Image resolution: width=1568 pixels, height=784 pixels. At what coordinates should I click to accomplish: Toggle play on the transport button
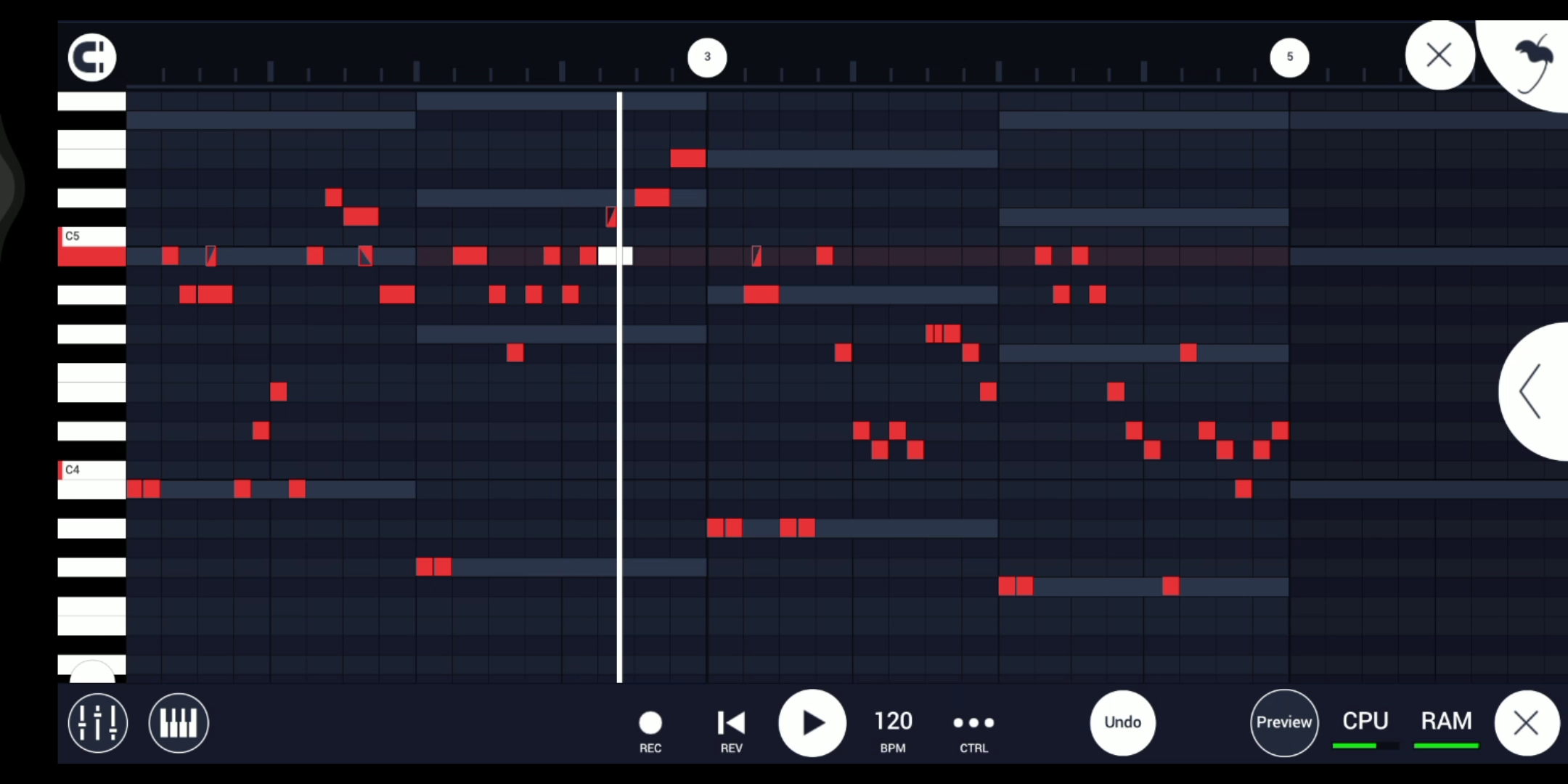(810, 722)
